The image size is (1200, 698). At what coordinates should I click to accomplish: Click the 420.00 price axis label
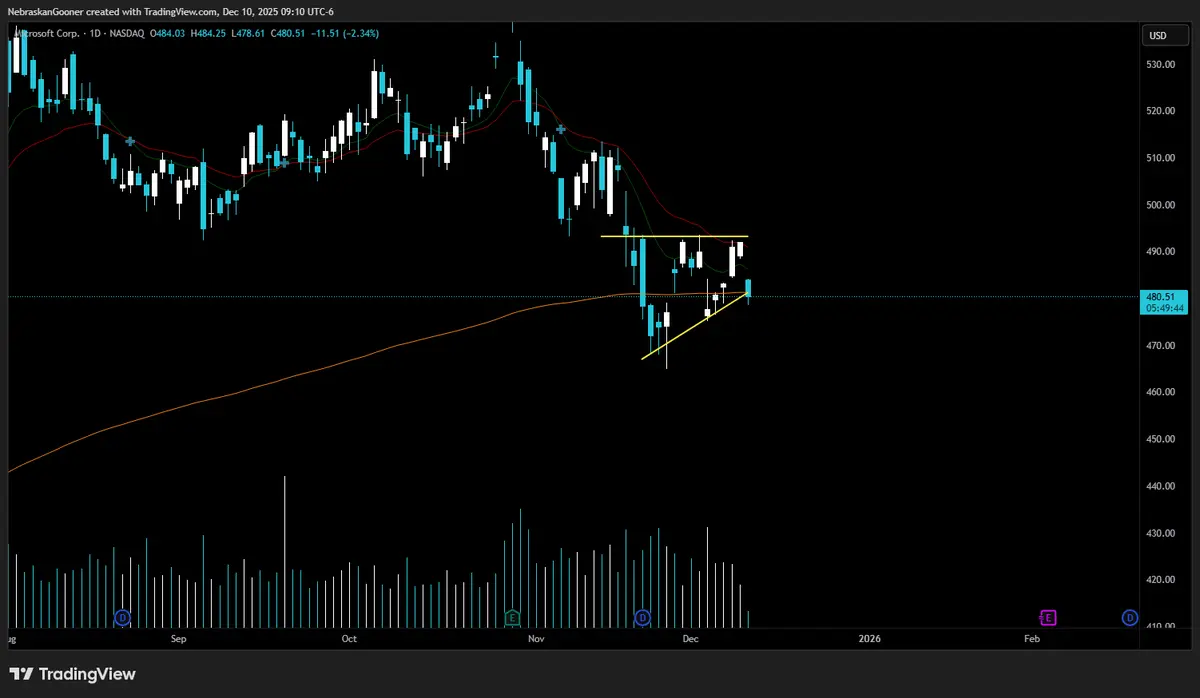click(x=1161, y=580)
